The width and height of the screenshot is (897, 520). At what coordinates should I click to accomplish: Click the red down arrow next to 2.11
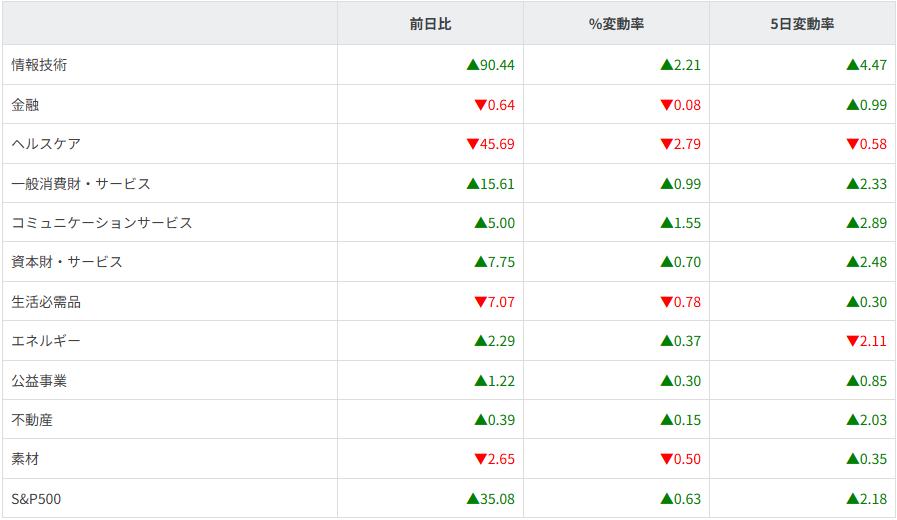(853, 341)
